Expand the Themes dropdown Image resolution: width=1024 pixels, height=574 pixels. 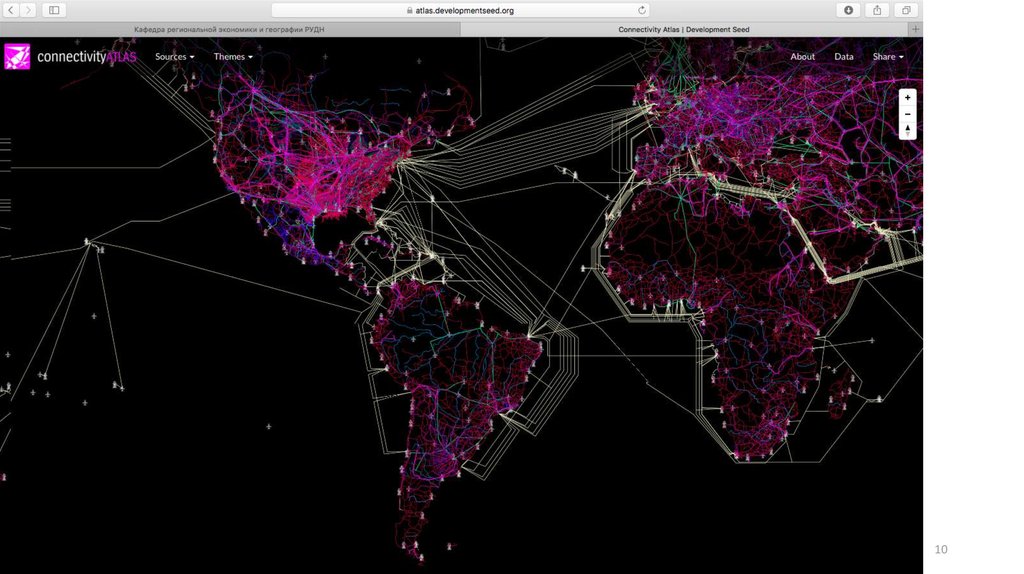pyautogui.click(x=232, y=57)
